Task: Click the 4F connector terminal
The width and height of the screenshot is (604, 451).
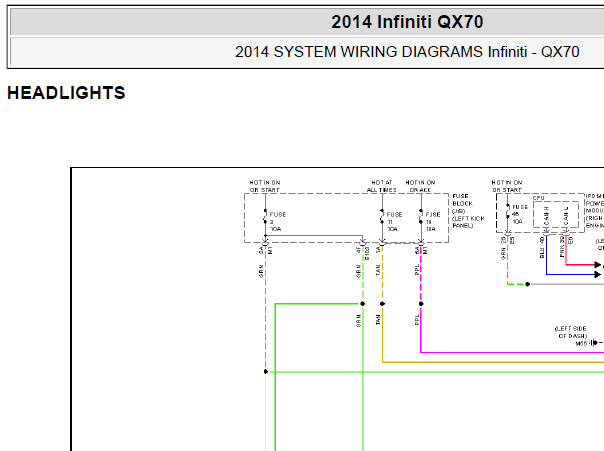Action: click(362, 242)
